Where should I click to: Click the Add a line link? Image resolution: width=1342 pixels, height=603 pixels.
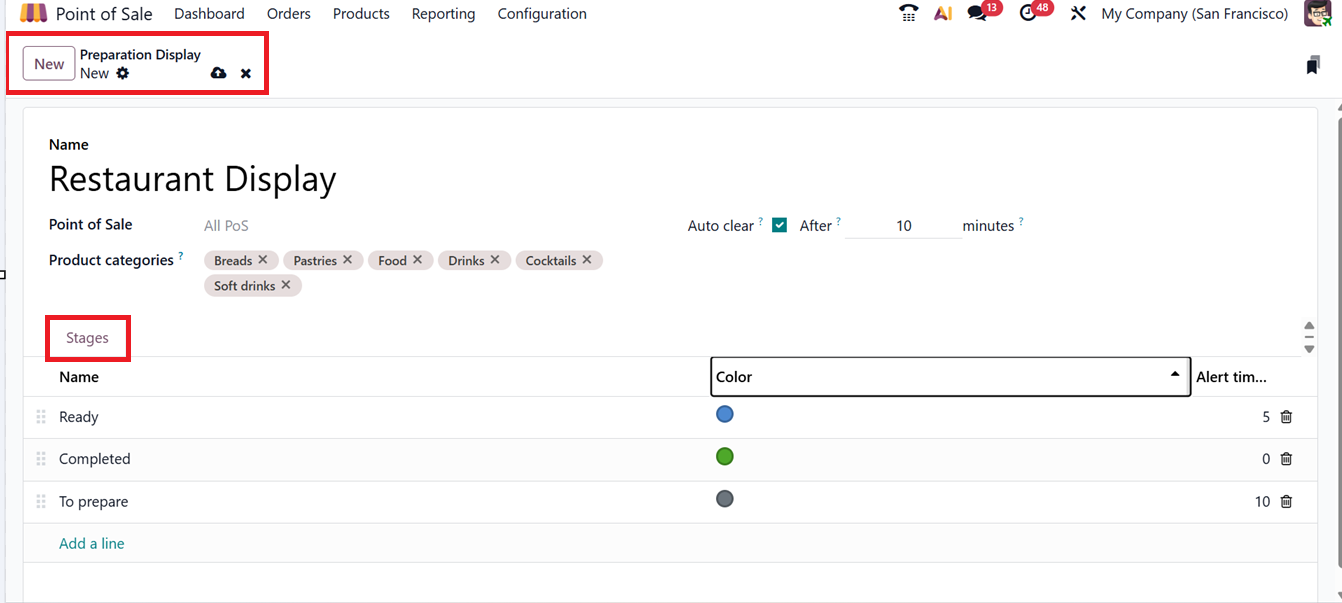coord(92,543)
